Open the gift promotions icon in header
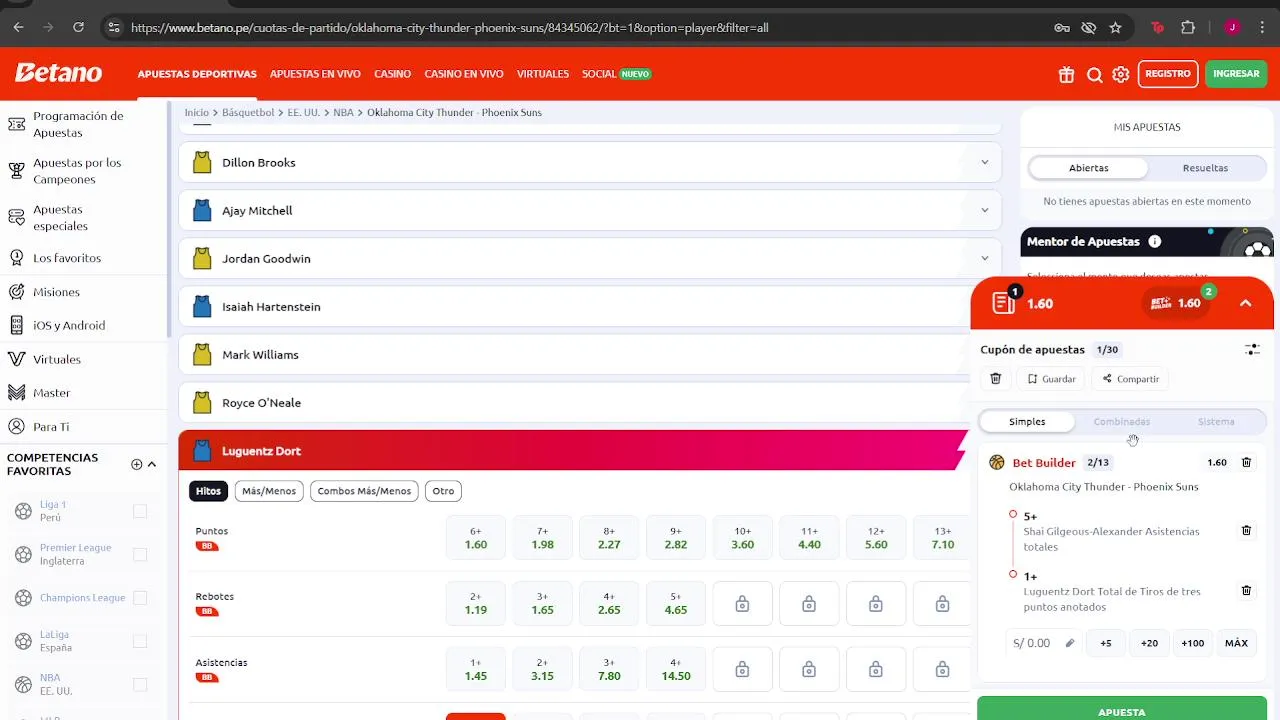The height and width of the screenshot is (720, 1280). [1067, 74]
